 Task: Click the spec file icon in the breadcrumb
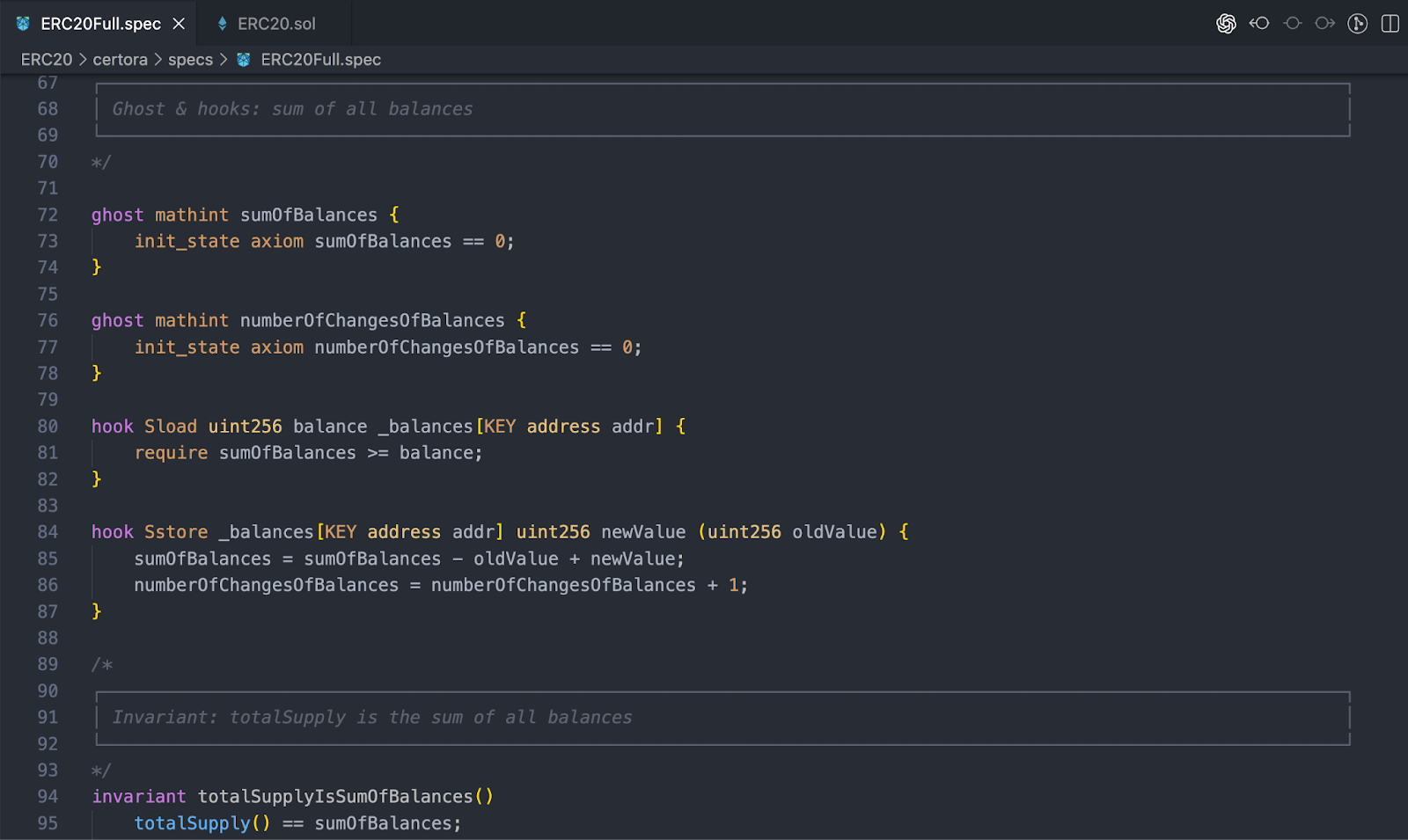(244, 60)
